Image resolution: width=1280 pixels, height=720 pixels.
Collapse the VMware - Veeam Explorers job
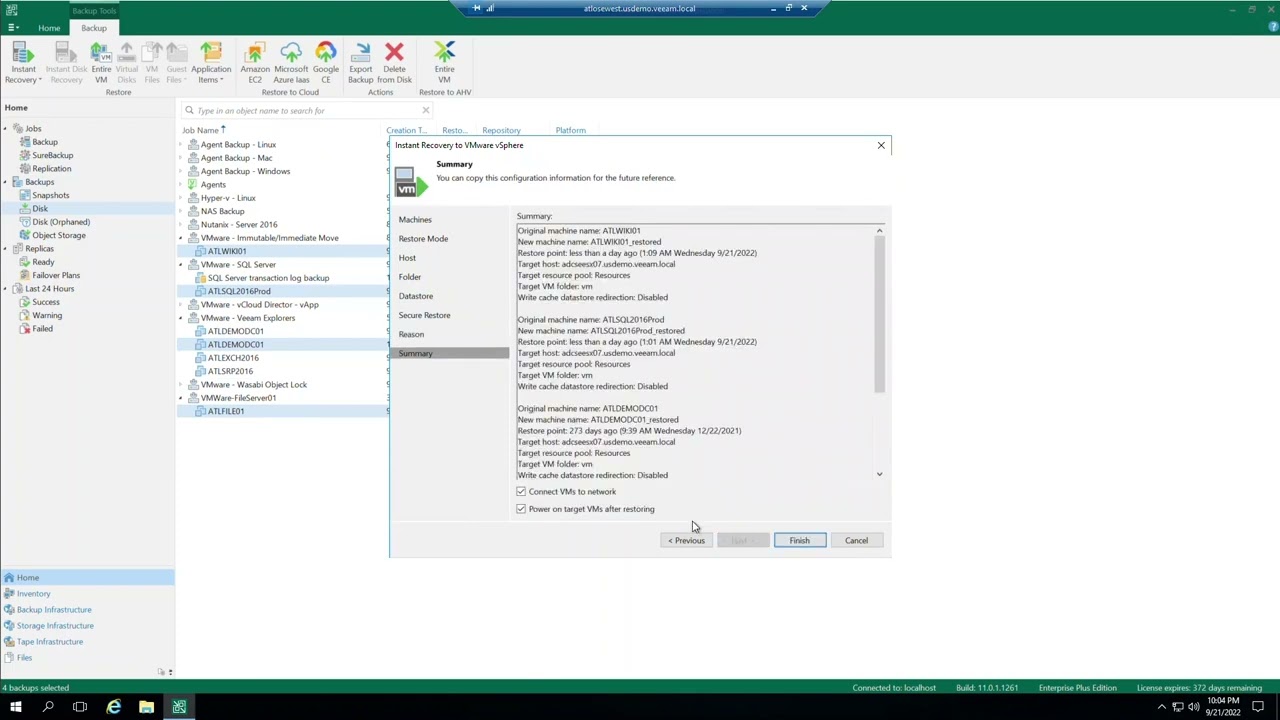point(181,318)
